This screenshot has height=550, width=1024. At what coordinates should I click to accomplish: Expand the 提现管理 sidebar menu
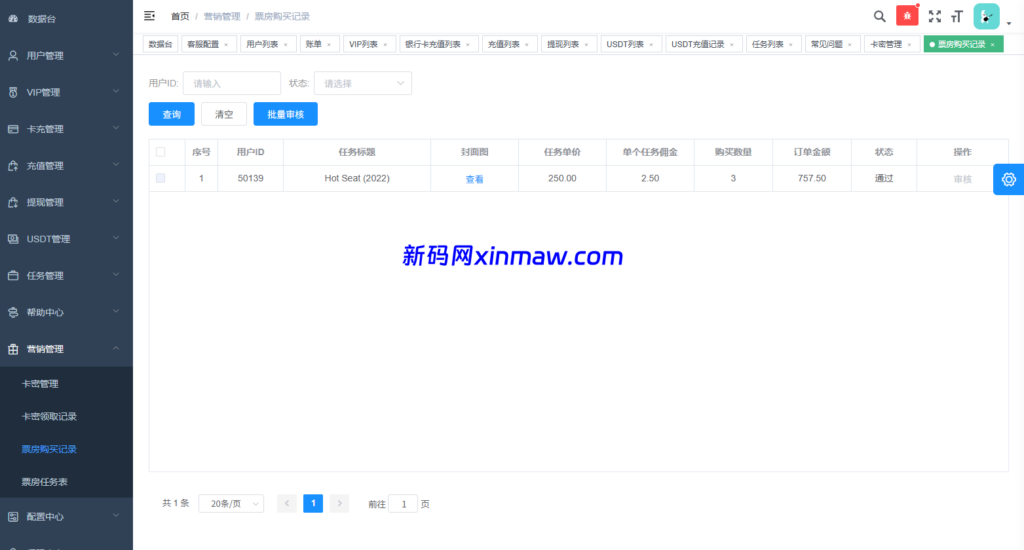point(116,201)
